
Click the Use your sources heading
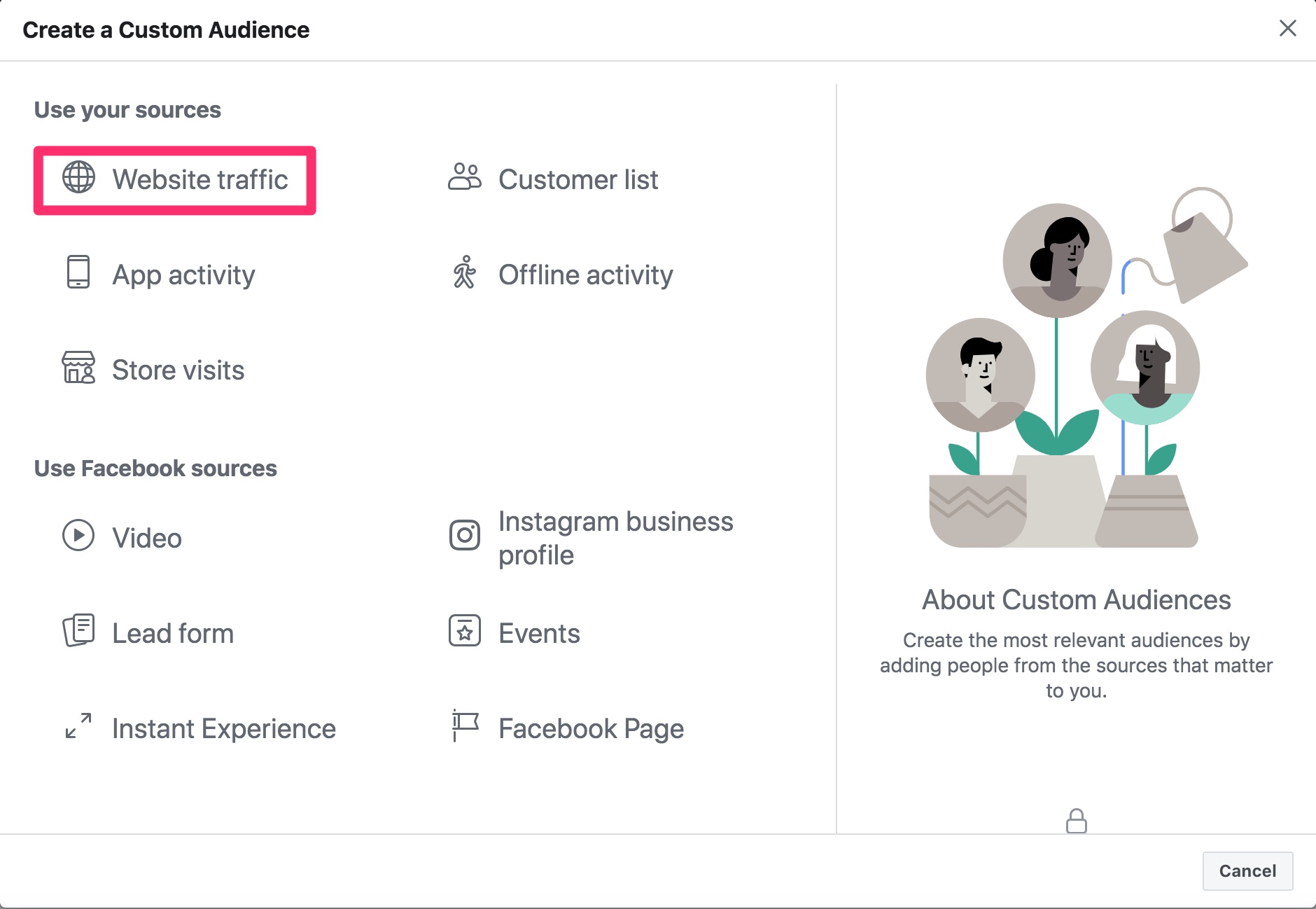(127, 110)
